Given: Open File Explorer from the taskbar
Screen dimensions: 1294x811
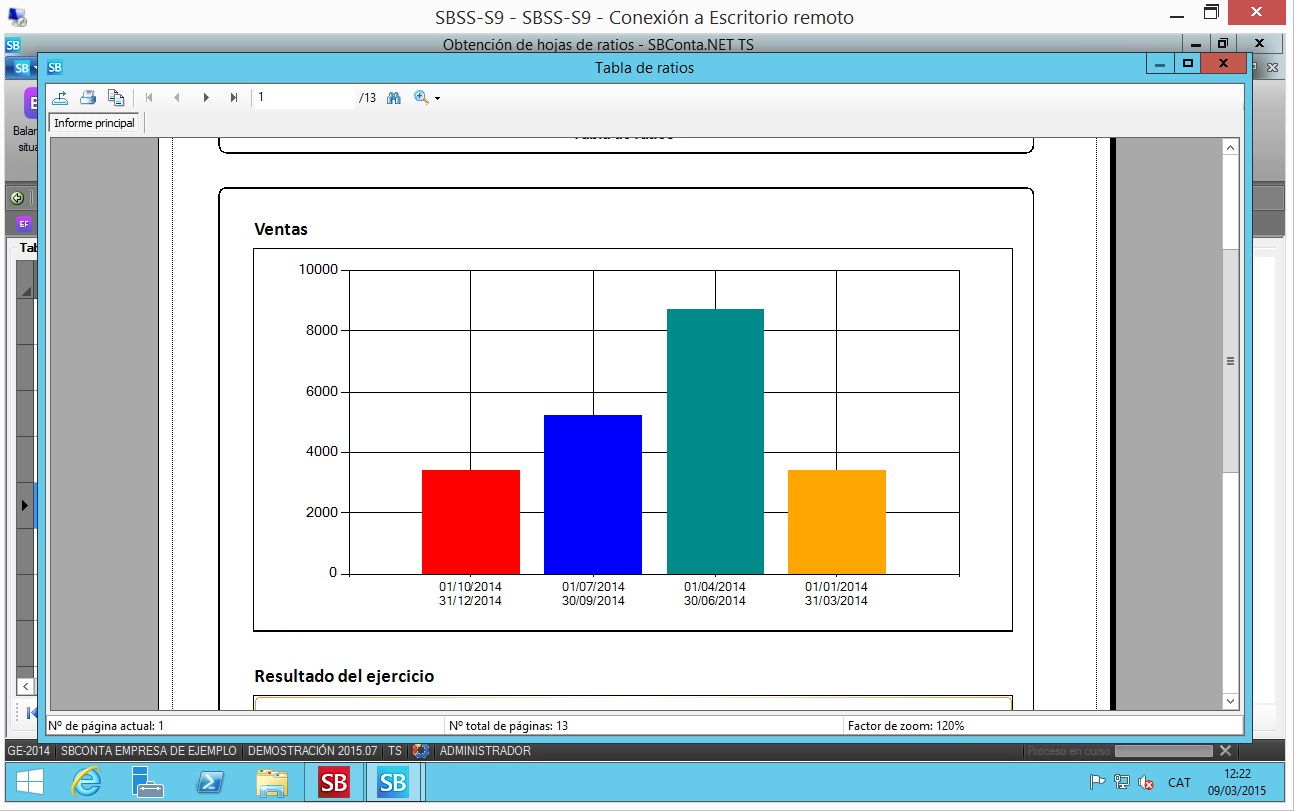Looking at the screenshot, I should point(271,782).
